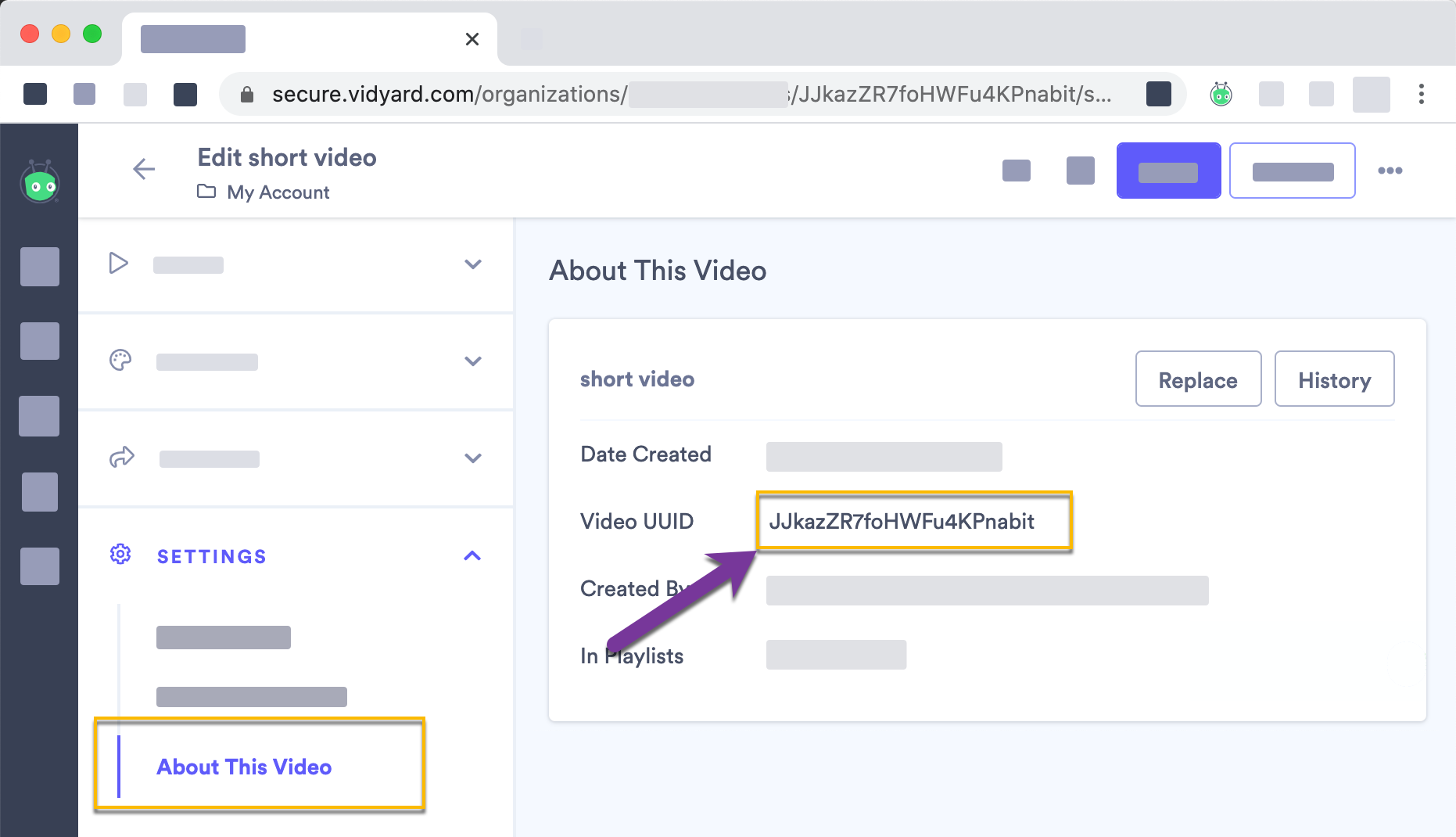Screen dimensions: 1456x837
Task: Open the three-dot more options next to header buttons
Action: 1390,171
